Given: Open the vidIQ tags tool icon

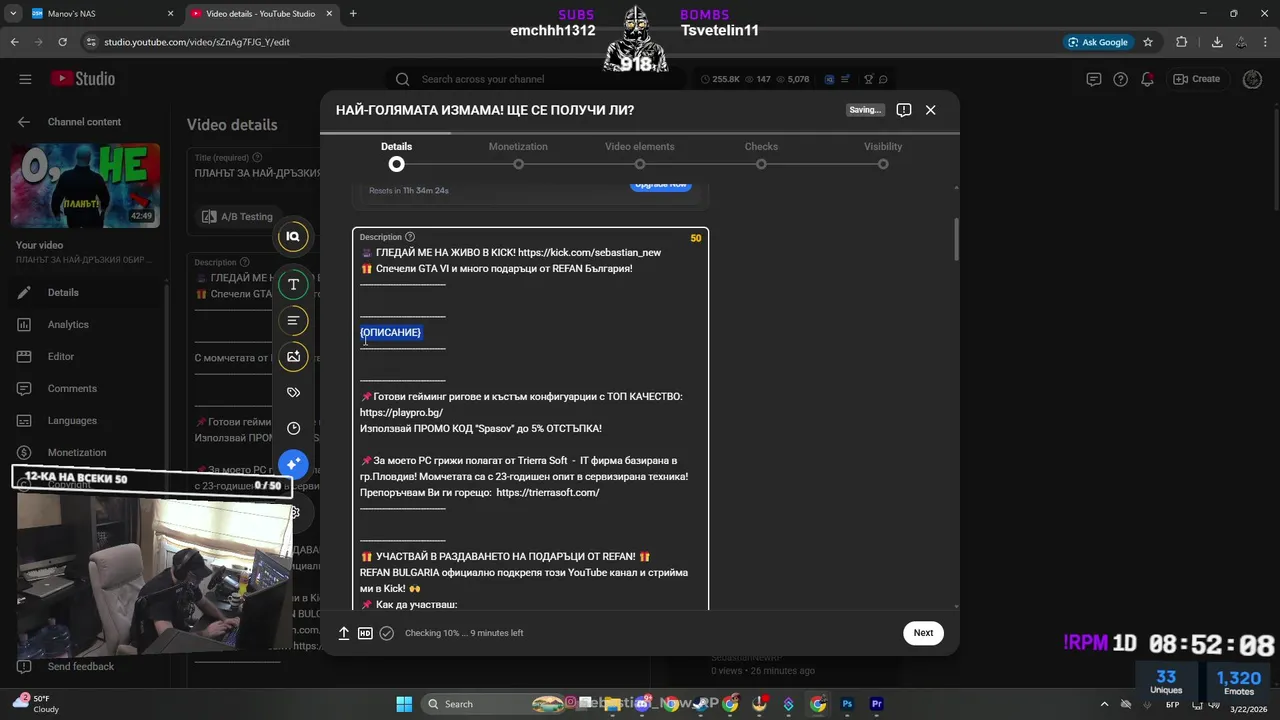Looking at the screenshot, I should click(293, 392).
